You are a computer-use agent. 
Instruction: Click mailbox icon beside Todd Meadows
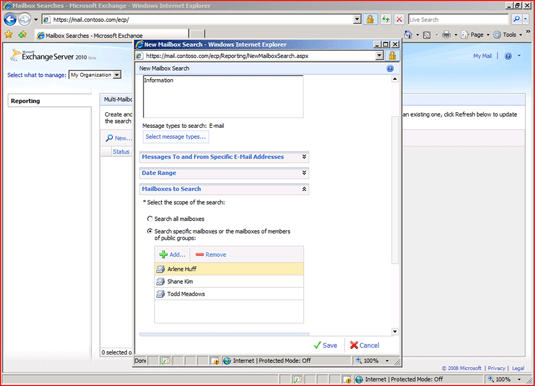pyautogui.click(x=160, y=294)
